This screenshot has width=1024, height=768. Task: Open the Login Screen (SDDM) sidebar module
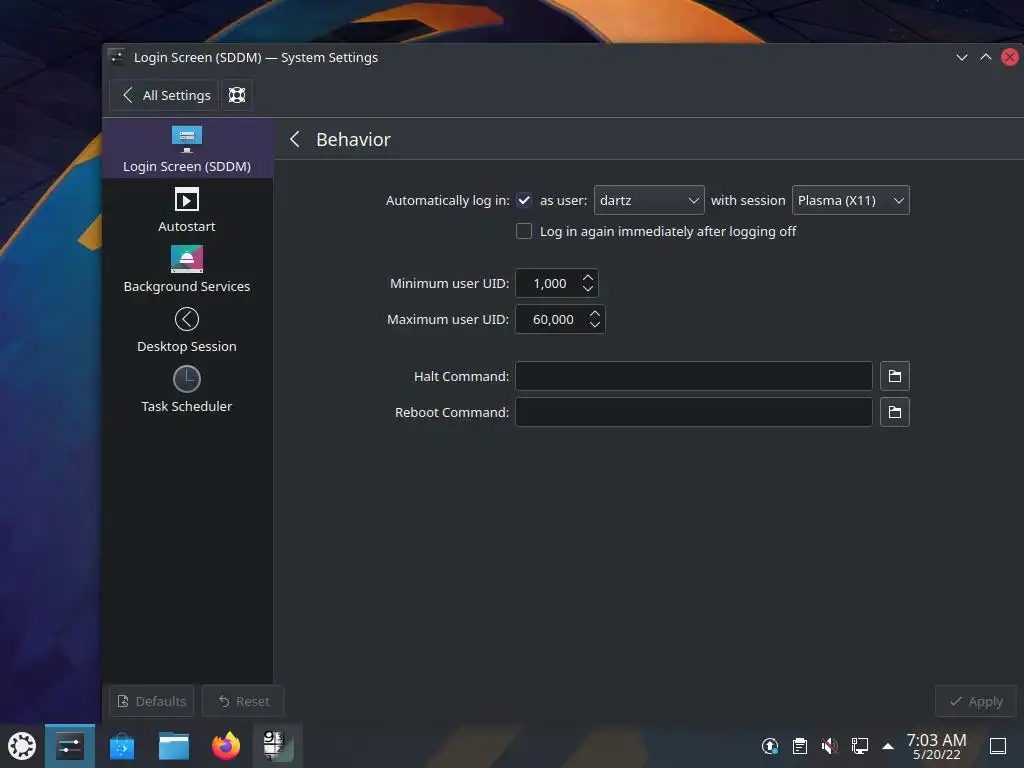[x=187, y=149]
